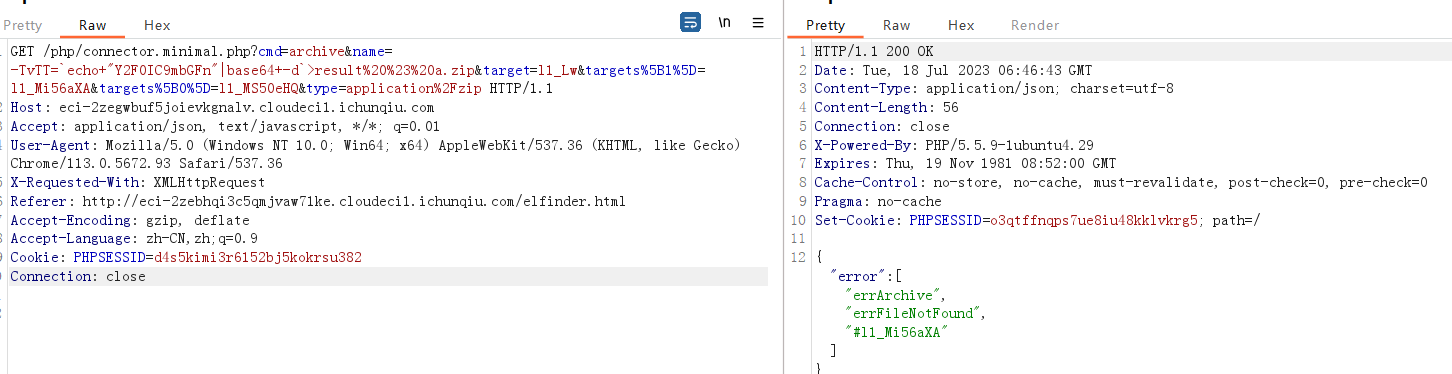Click the request line containing type=application%2Fzip
The height and width of the screenshot is (374, 1452).
tap(282, 89)
